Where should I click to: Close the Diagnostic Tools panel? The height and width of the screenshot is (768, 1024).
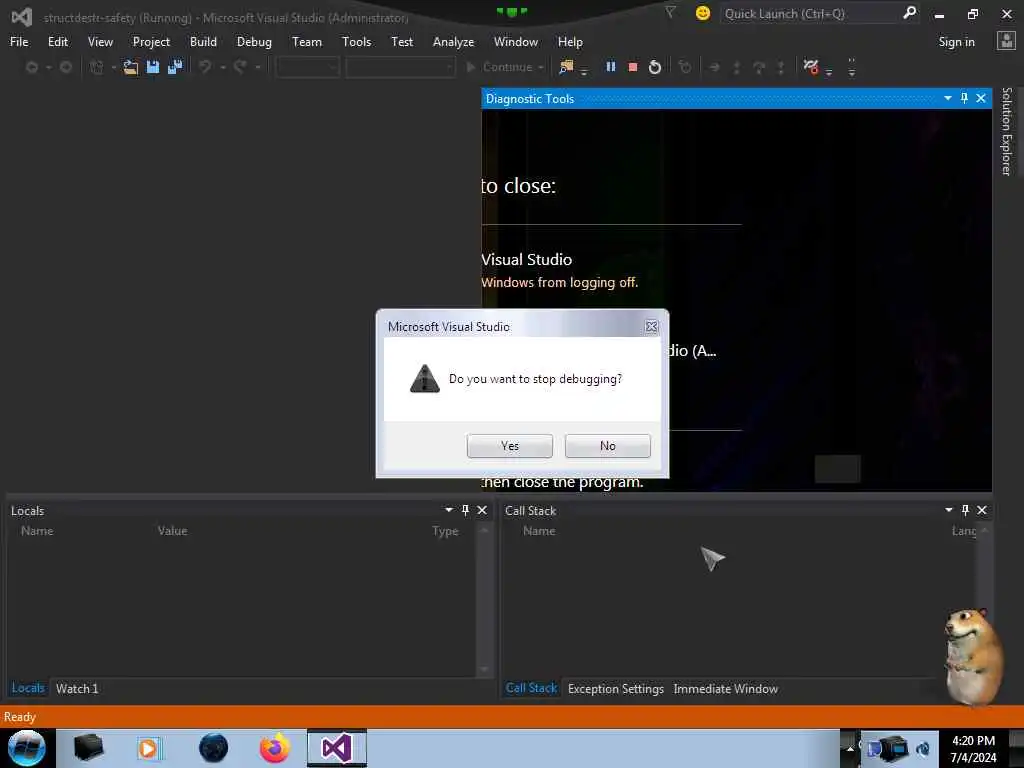(x=981, y=98)
